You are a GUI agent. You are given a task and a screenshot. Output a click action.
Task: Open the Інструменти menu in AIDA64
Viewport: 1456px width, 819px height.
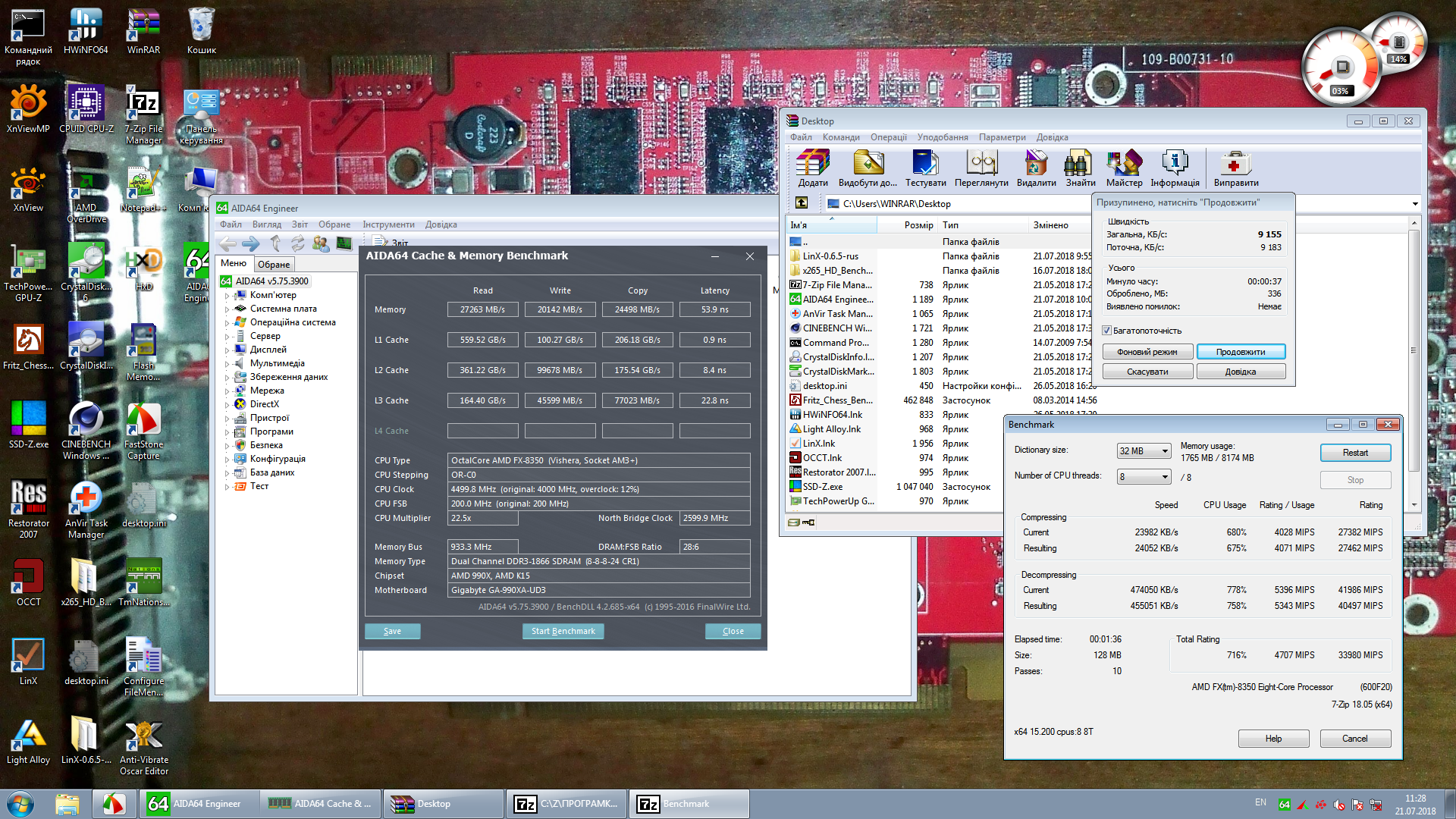(x=388, y=224)
